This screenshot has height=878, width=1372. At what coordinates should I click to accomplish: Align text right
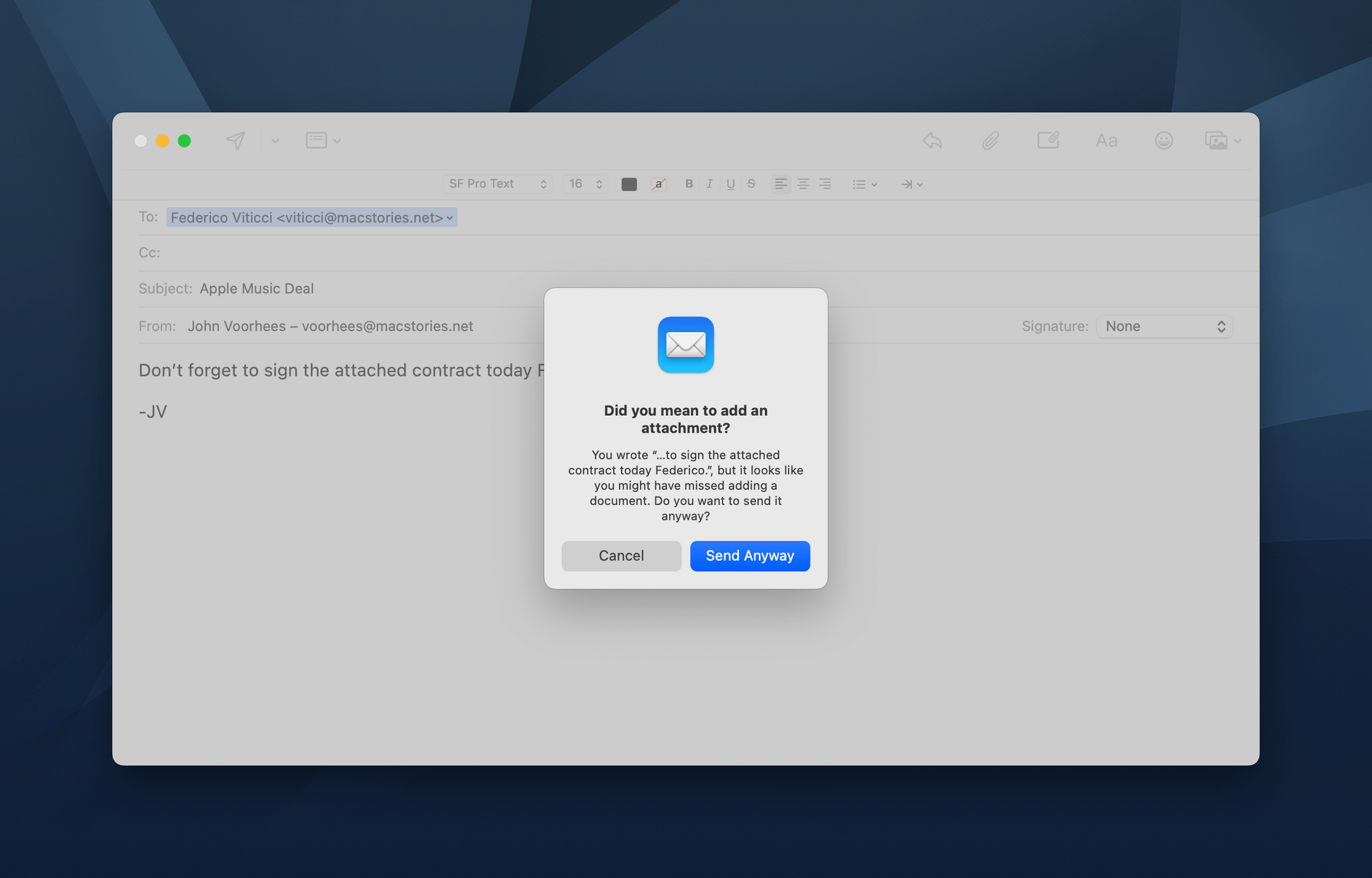pos(825,184)
